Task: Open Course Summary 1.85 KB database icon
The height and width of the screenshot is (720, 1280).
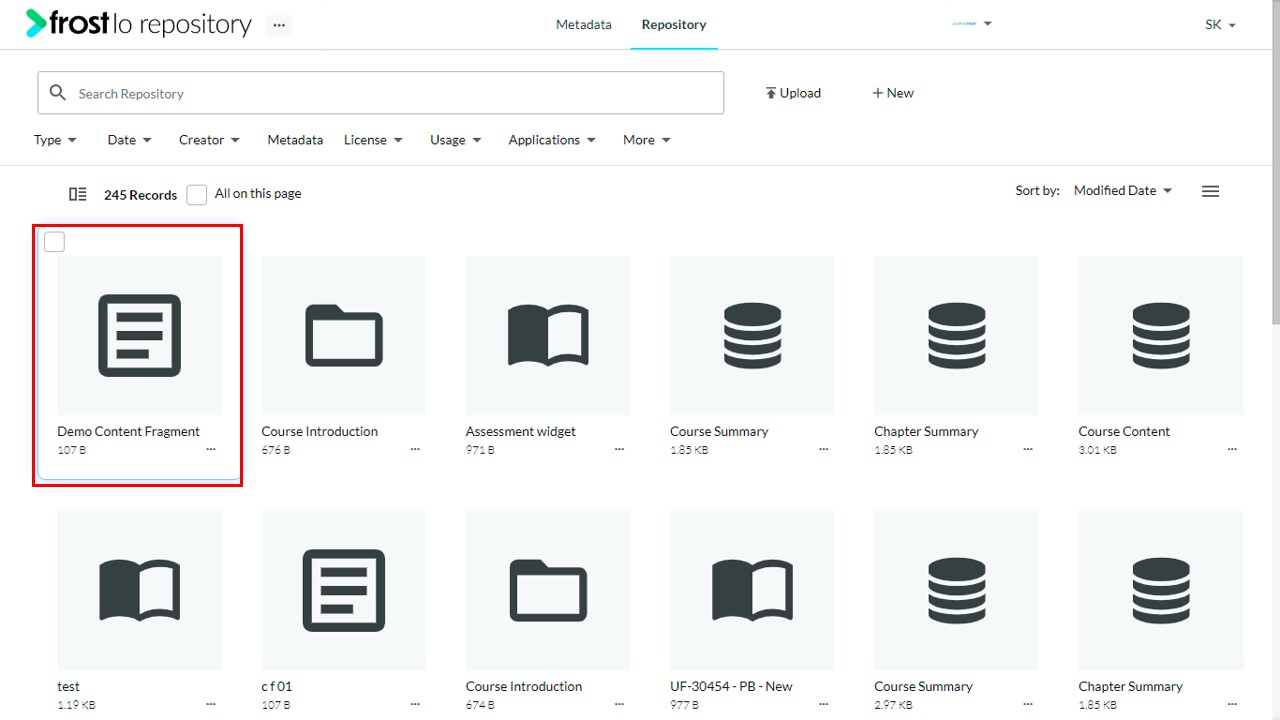Action: (752, 335)
